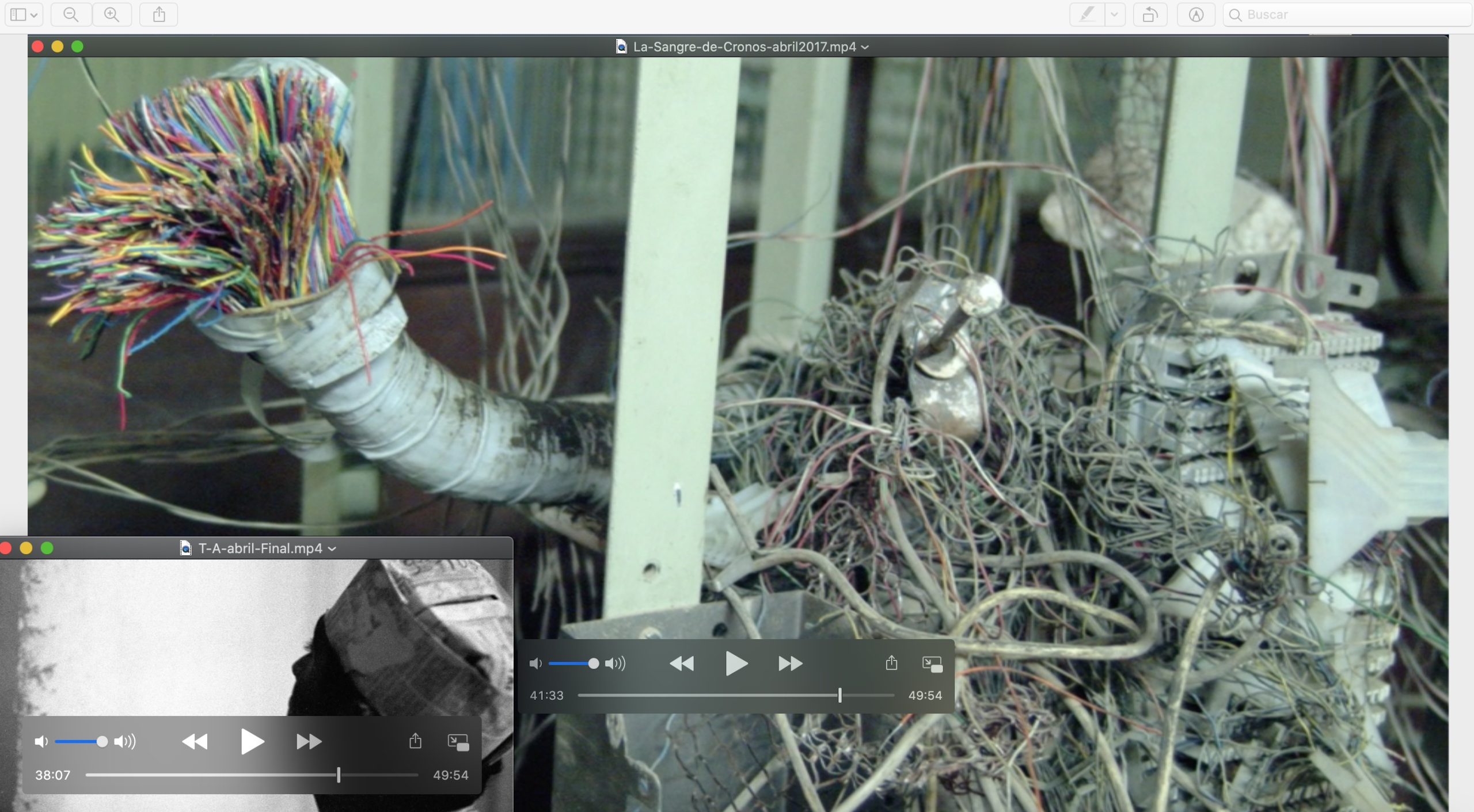Fast forward the La-Sangre-de-Cronos video
Viewport: 1474px width, 812px height.
790,664
